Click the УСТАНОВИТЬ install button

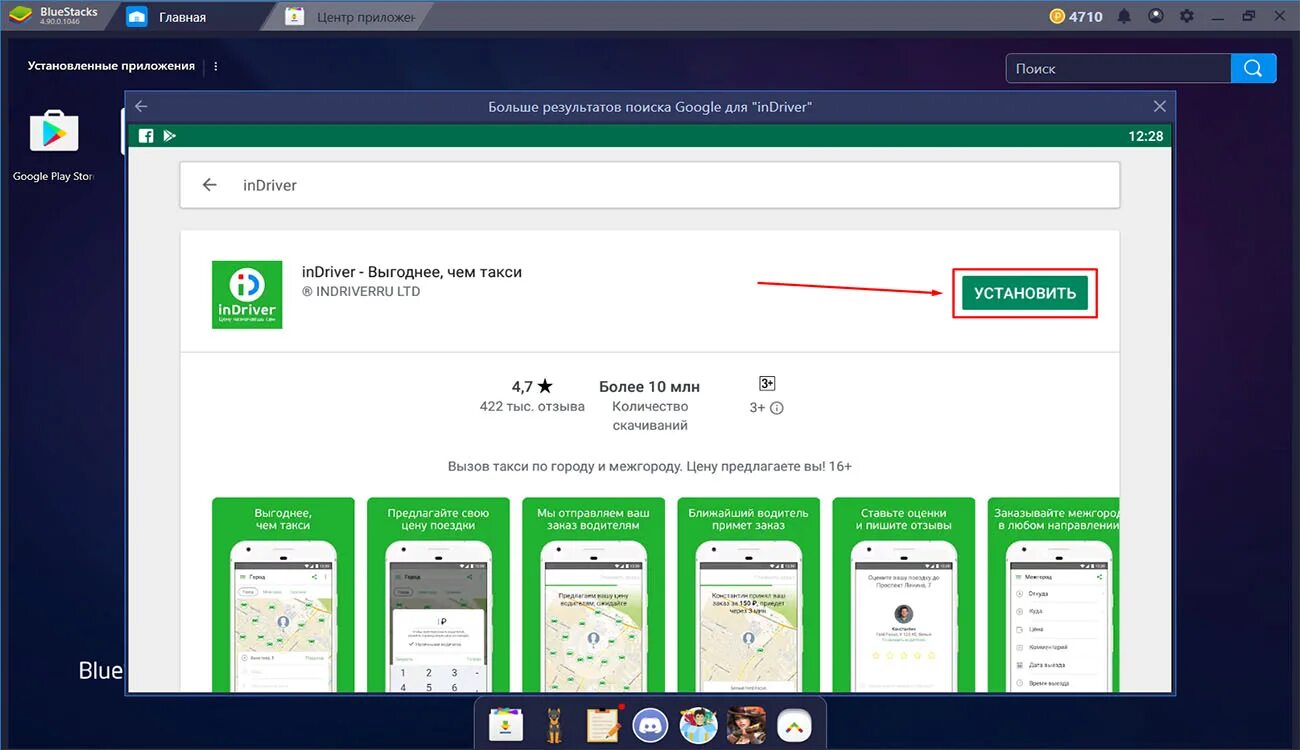tap(1025, 293)
